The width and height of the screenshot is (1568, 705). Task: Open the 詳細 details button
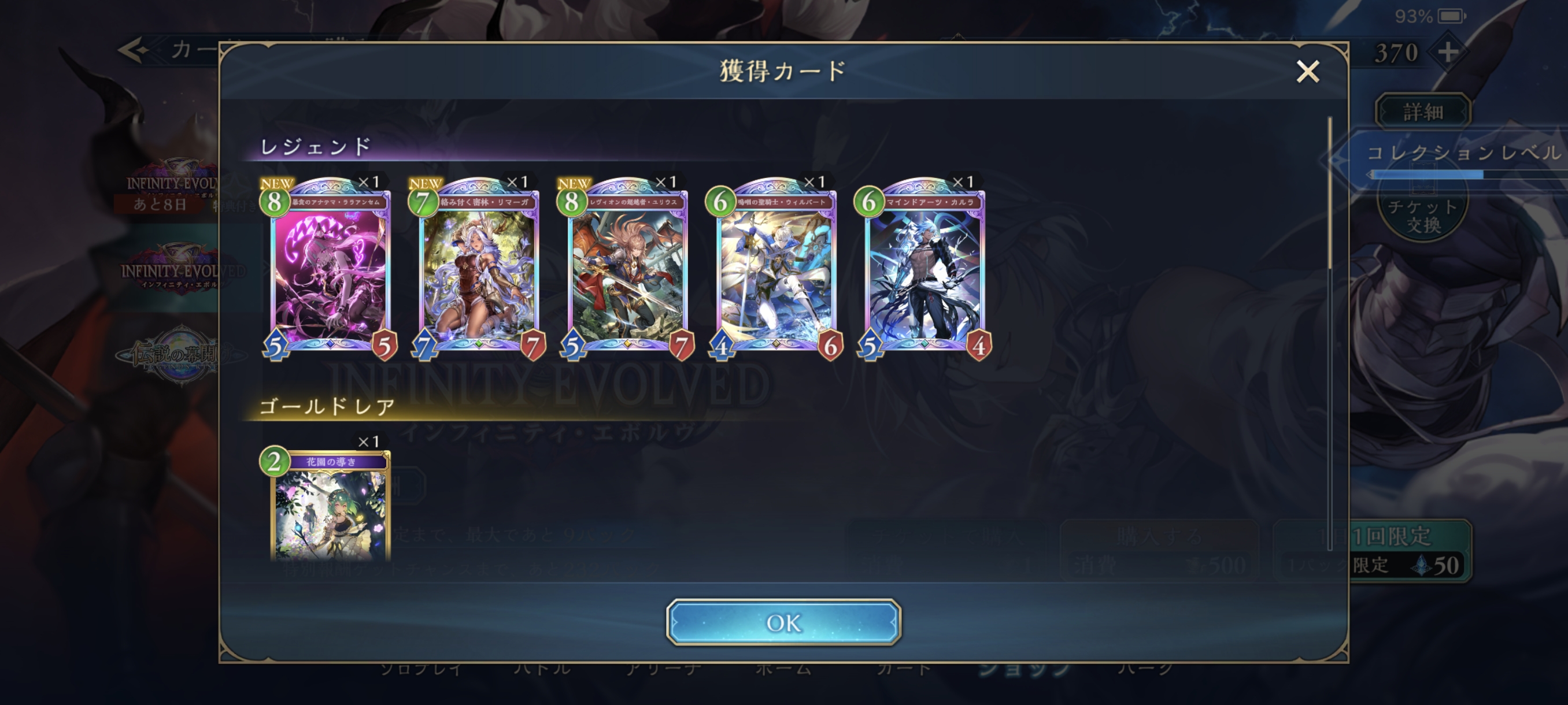pyautogui.click(x=1422, y=112)
